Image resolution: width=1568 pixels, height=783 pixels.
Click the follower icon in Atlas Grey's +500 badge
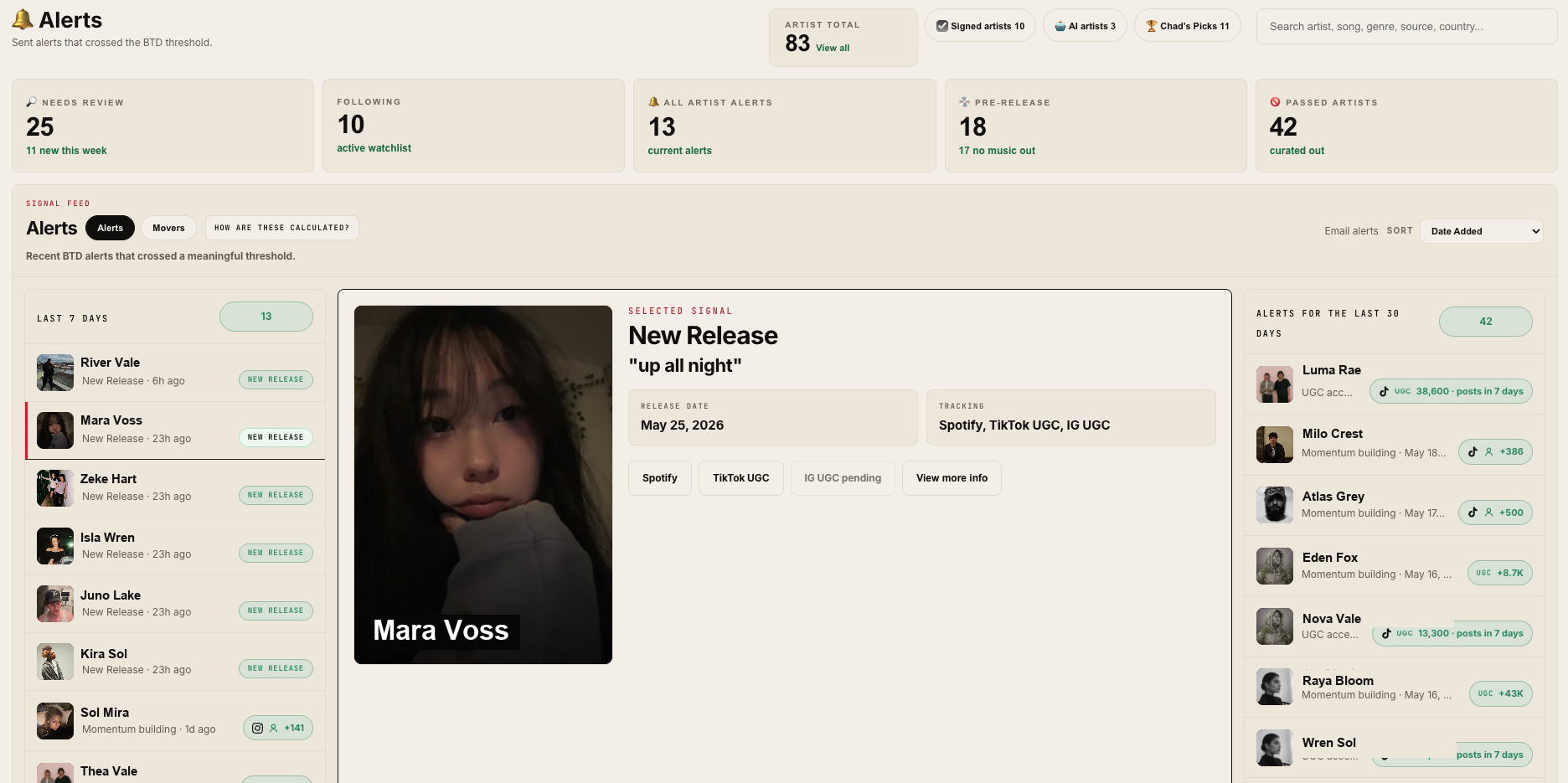1489,513
